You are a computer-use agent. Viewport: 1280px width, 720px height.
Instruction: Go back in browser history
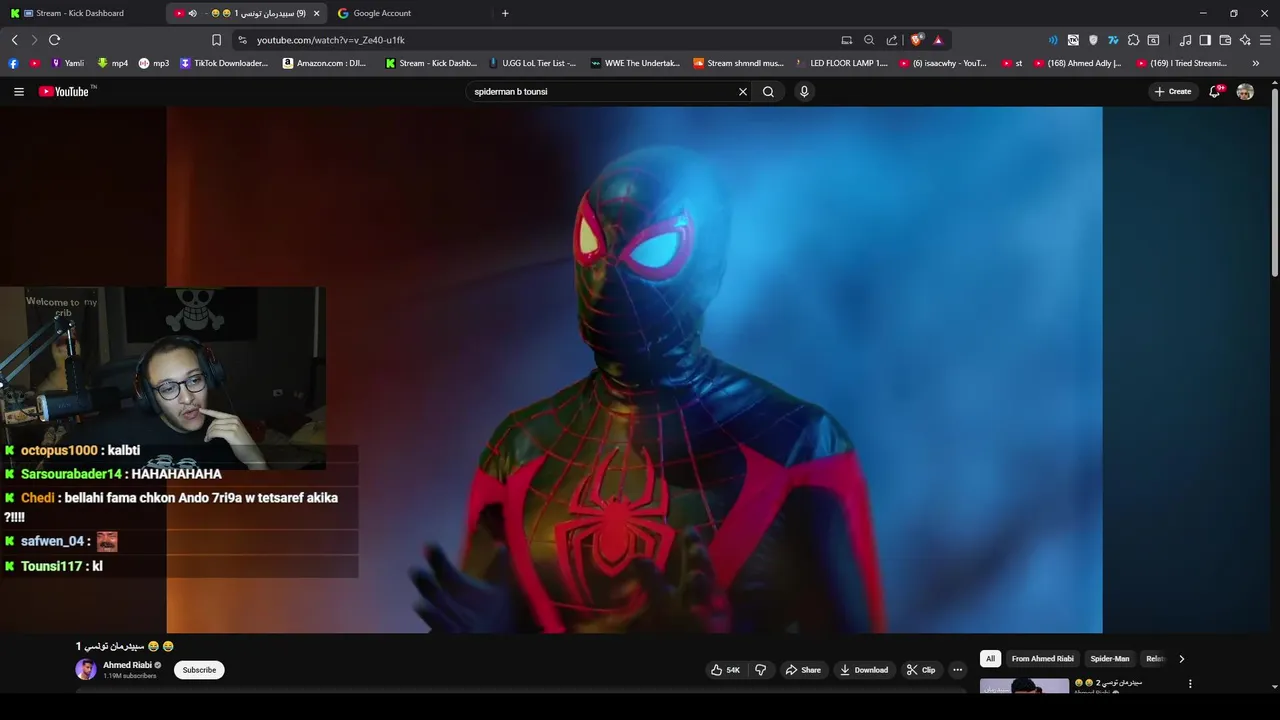point(14,40)
